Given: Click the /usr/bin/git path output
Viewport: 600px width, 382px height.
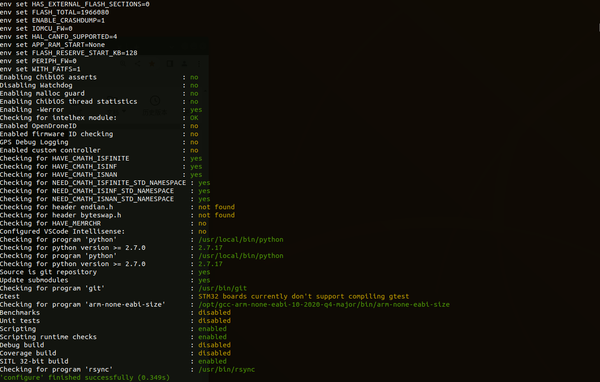Looking at the screenshot, I should tap(222, 288).
